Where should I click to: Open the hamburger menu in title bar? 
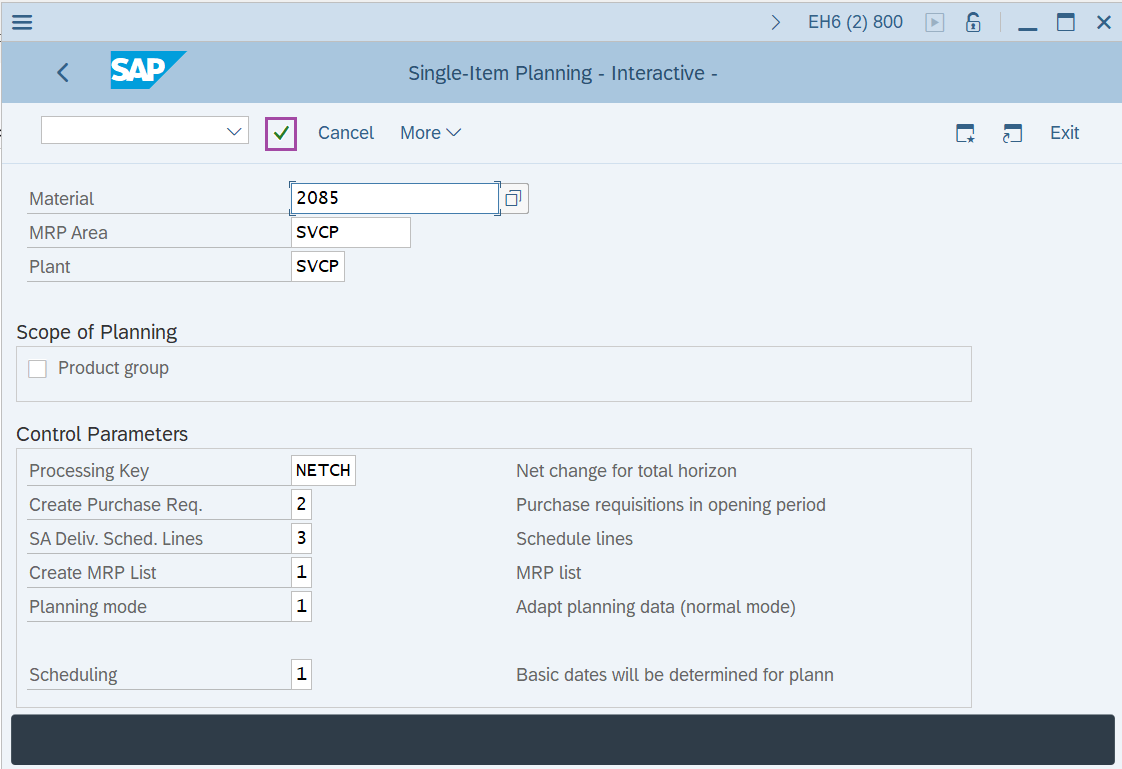pyautogui.click(x=21, y=22)
